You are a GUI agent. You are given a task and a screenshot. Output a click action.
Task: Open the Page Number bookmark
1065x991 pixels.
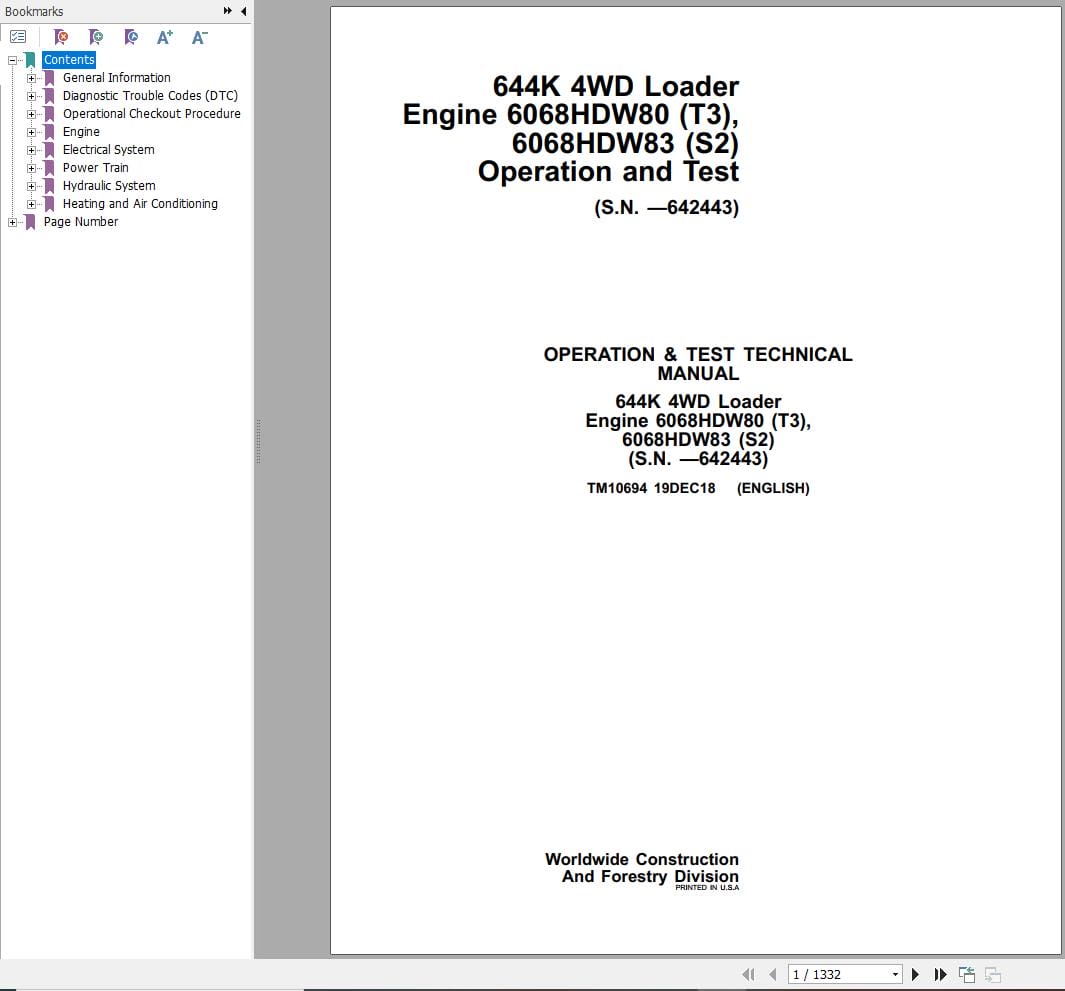81,221
